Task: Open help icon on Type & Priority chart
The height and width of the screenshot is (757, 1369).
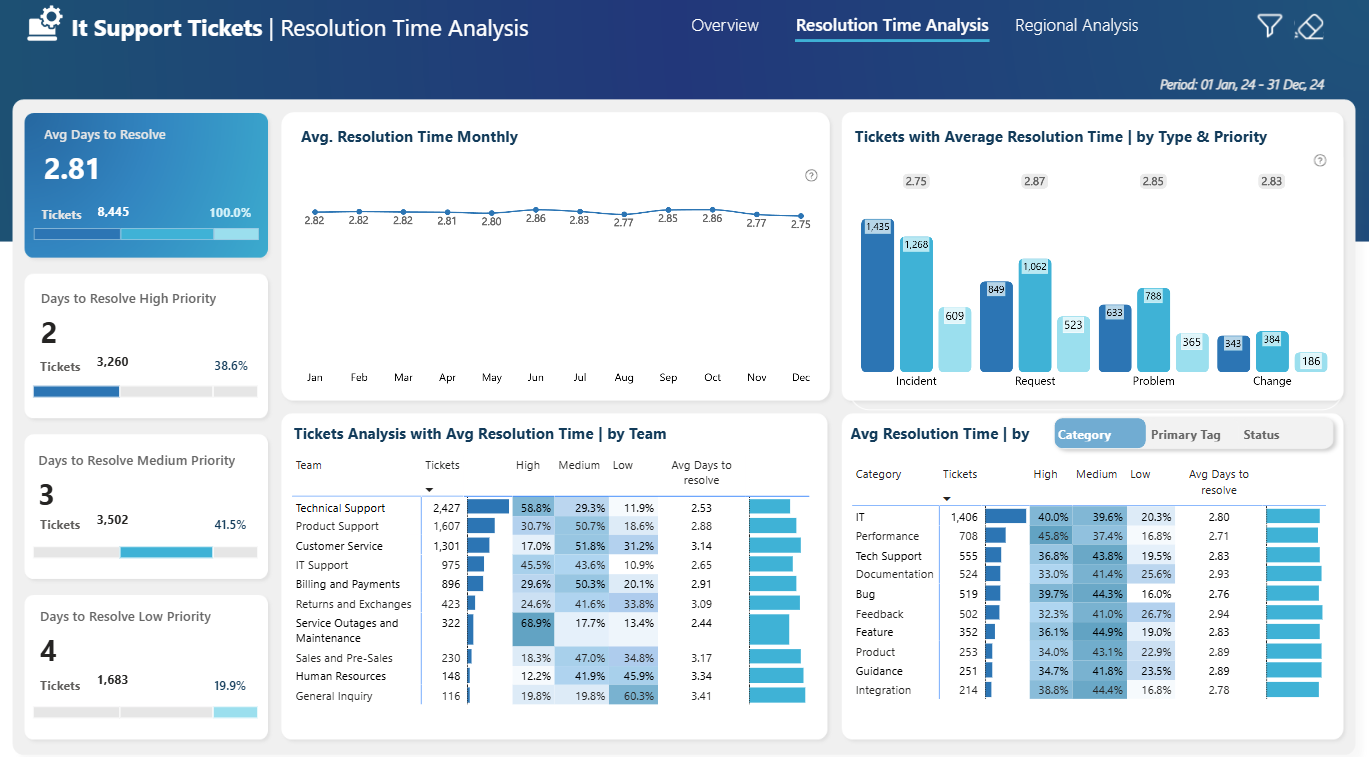Action: click(x=1319, y=160)
